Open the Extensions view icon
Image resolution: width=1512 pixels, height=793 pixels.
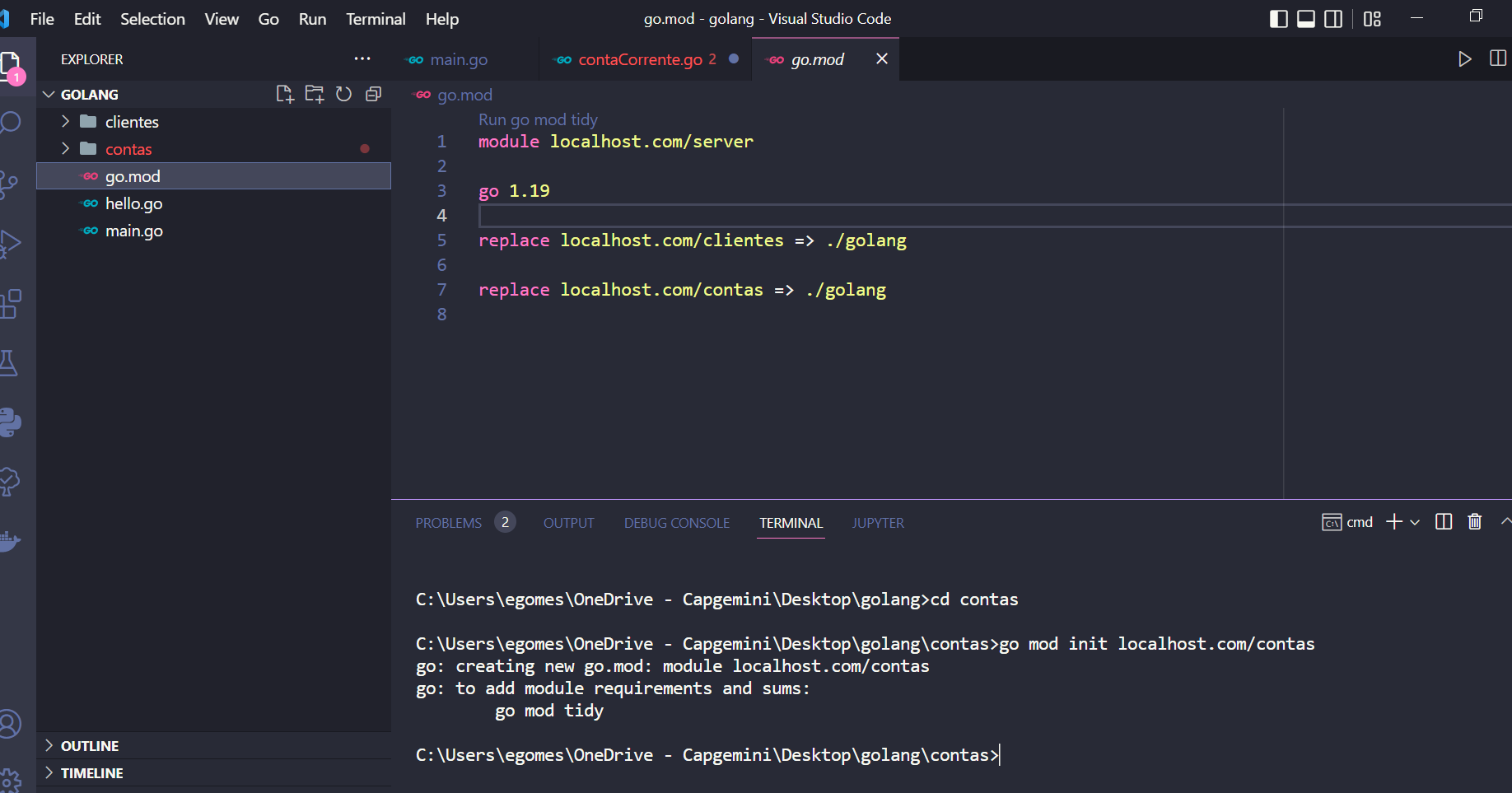click(x=10, y=304)
